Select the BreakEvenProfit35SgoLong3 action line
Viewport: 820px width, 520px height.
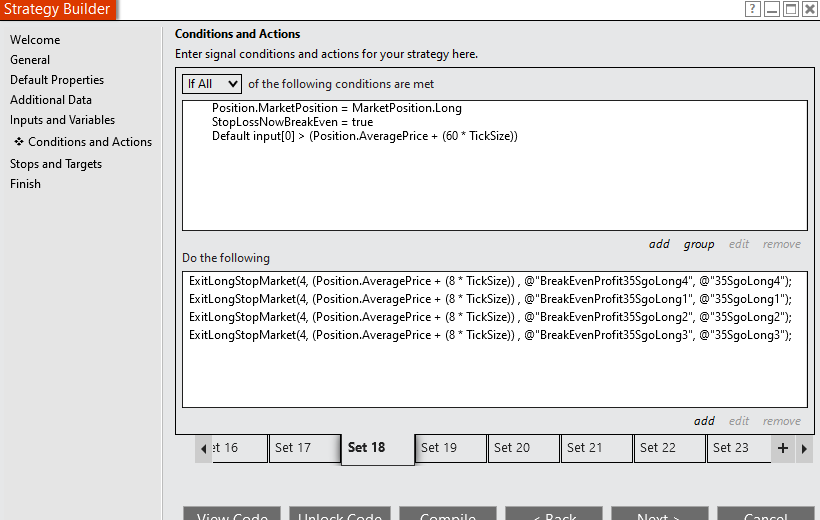(x=491, y=335)
